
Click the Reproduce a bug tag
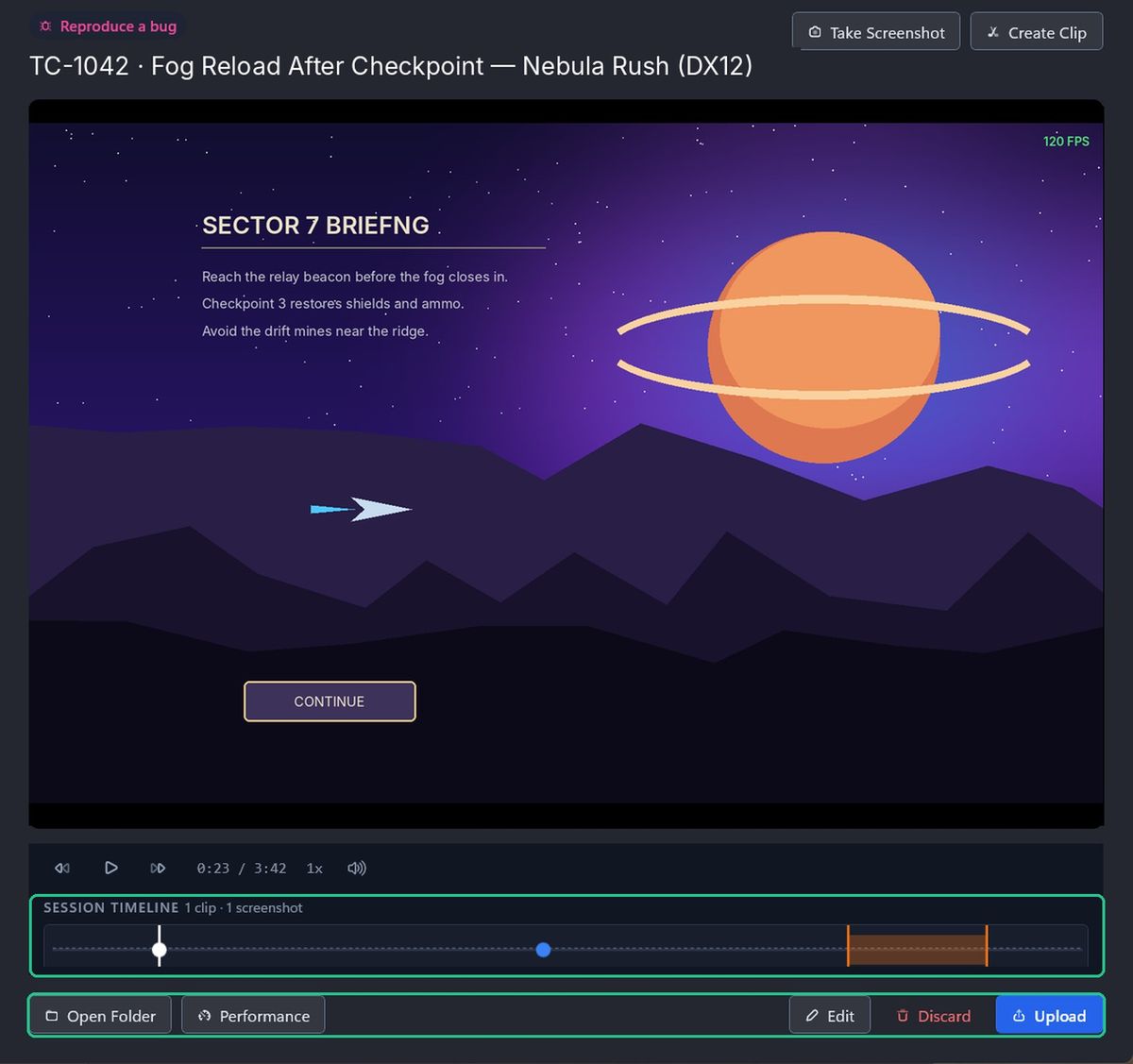point(108,26)
